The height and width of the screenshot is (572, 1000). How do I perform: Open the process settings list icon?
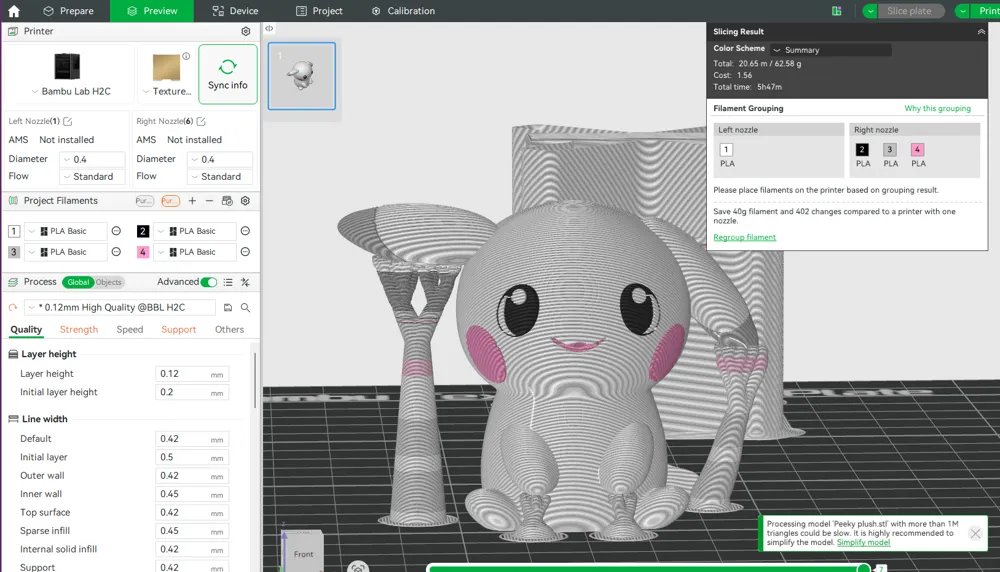pos(228,282)
